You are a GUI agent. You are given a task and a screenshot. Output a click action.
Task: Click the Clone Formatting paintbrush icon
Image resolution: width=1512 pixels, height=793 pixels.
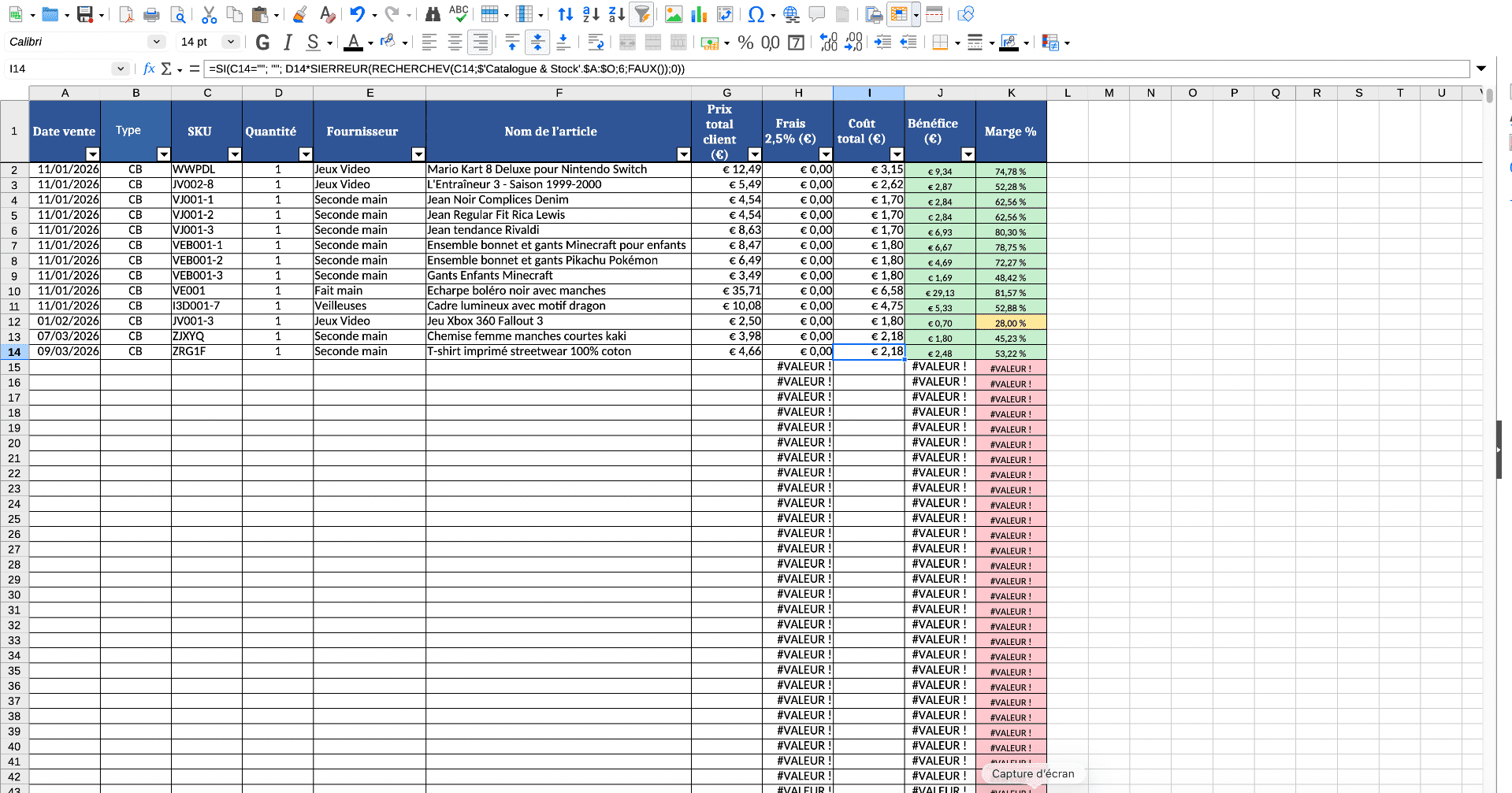pyautogui.click(x=299, y=14)
